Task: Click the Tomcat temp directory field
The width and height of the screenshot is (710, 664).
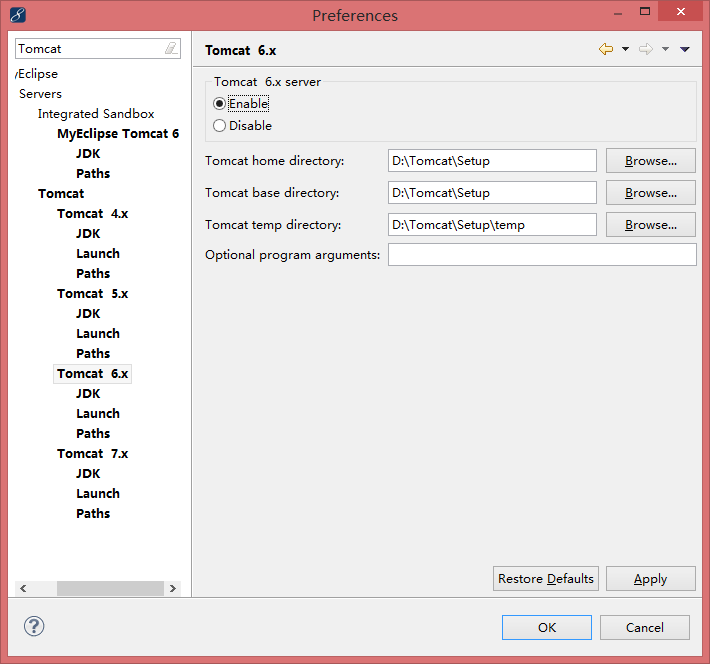Action: point(492,225)
